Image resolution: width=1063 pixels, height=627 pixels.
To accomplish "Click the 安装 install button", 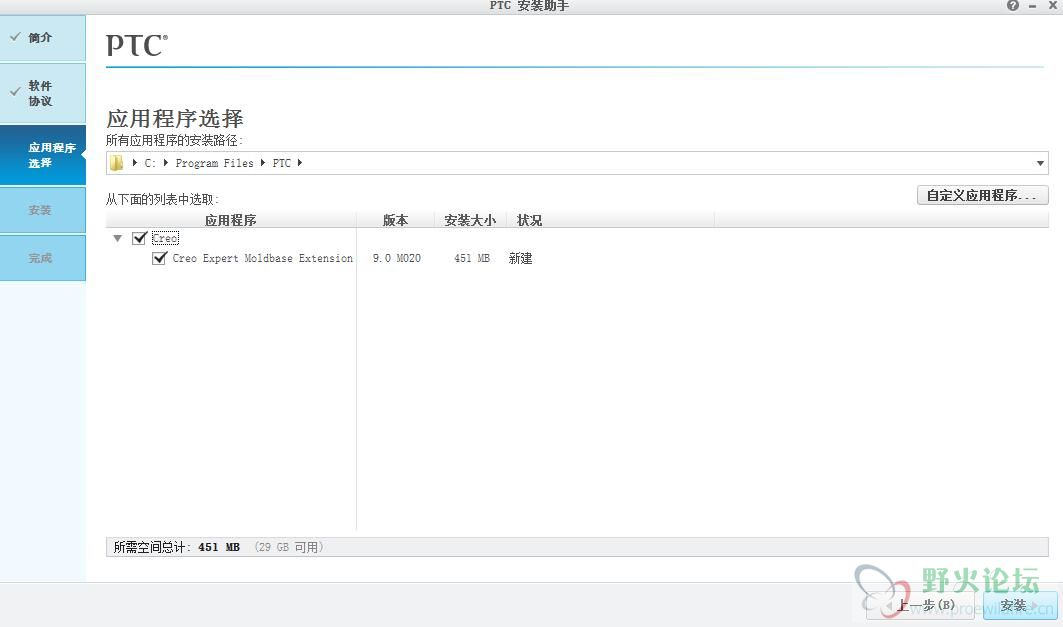I will [x=1020, y=605].
